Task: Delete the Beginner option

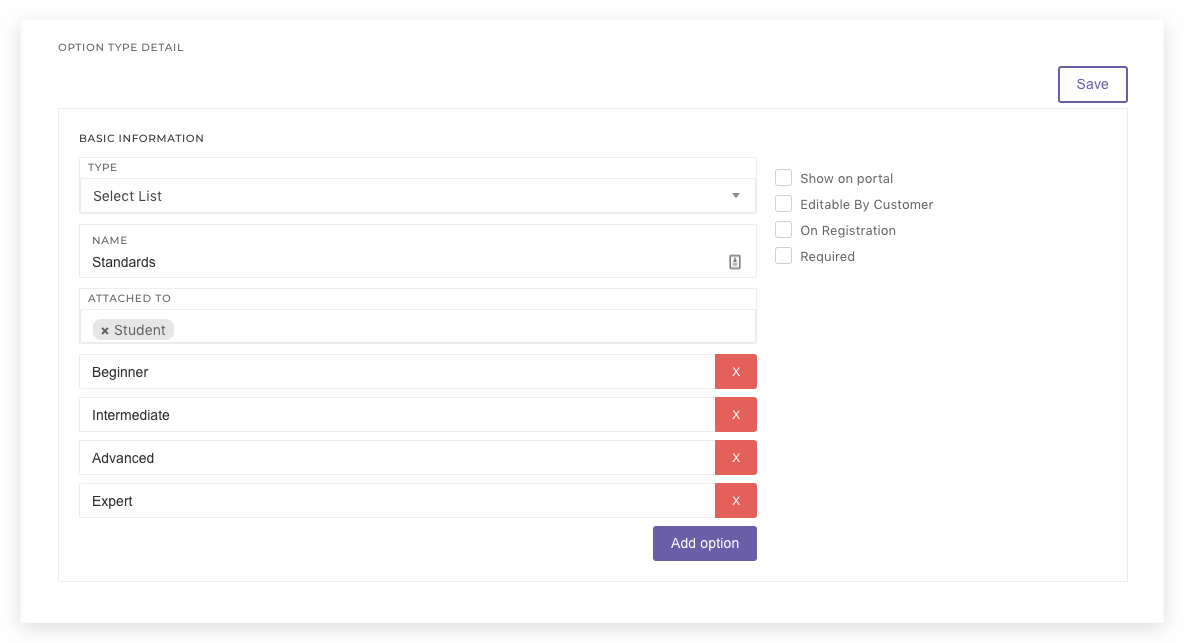Action: click(x=735, y=372)
